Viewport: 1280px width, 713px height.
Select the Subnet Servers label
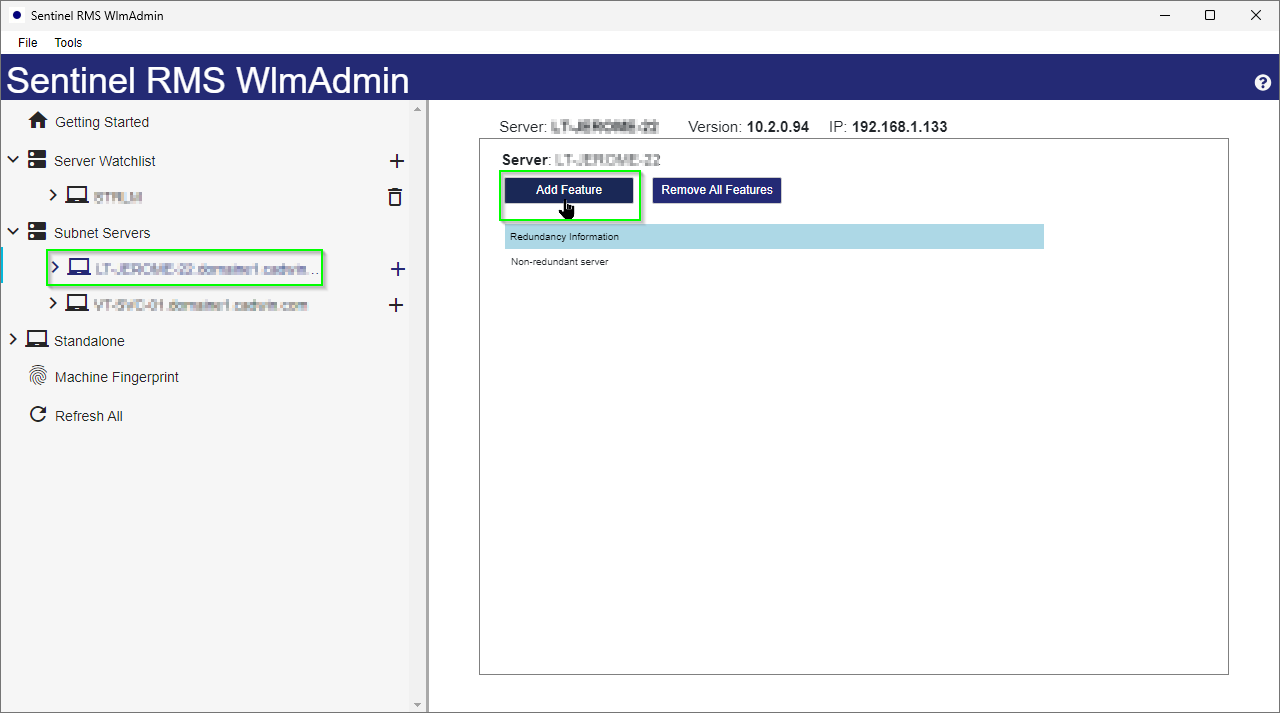tap(102, 233)
